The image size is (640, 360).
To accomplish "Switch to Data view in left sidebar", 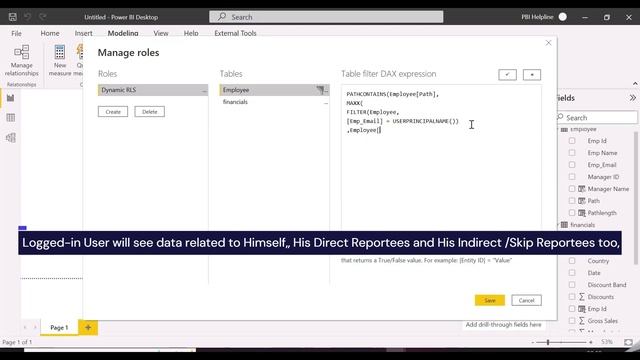I will (x=11, y=118).
